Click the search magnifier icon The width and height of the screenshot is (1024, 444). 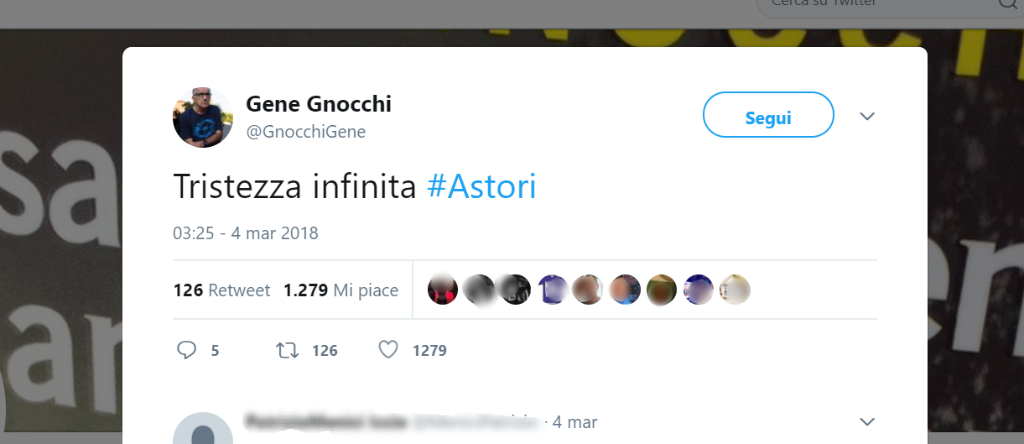click(1006, 4)
